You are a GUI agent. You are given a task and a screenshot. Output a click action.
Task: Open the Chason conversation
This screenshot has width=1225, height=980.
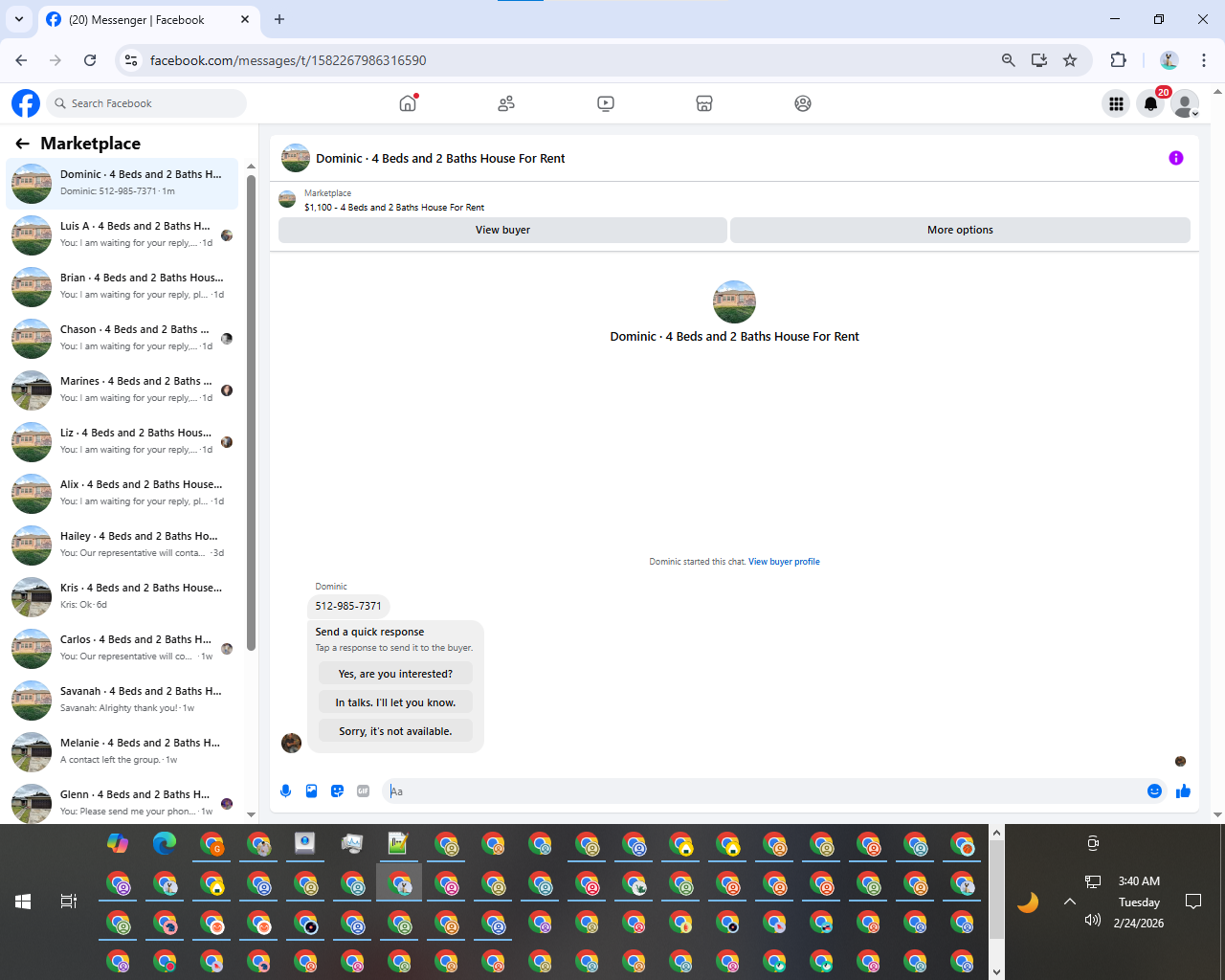point(122,338)
